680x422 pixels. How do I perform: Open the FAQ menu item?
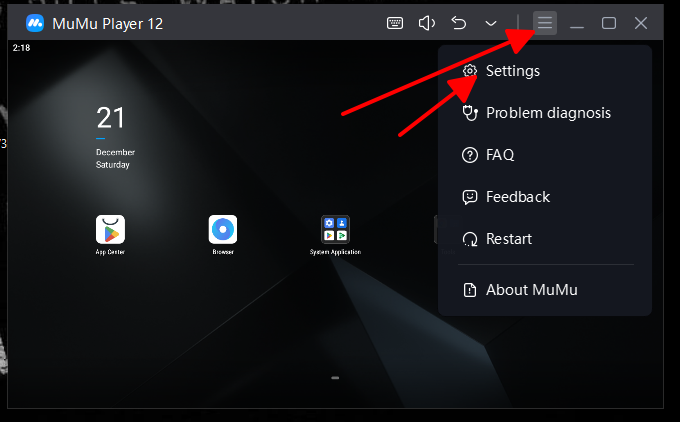[x=545, y=155]
